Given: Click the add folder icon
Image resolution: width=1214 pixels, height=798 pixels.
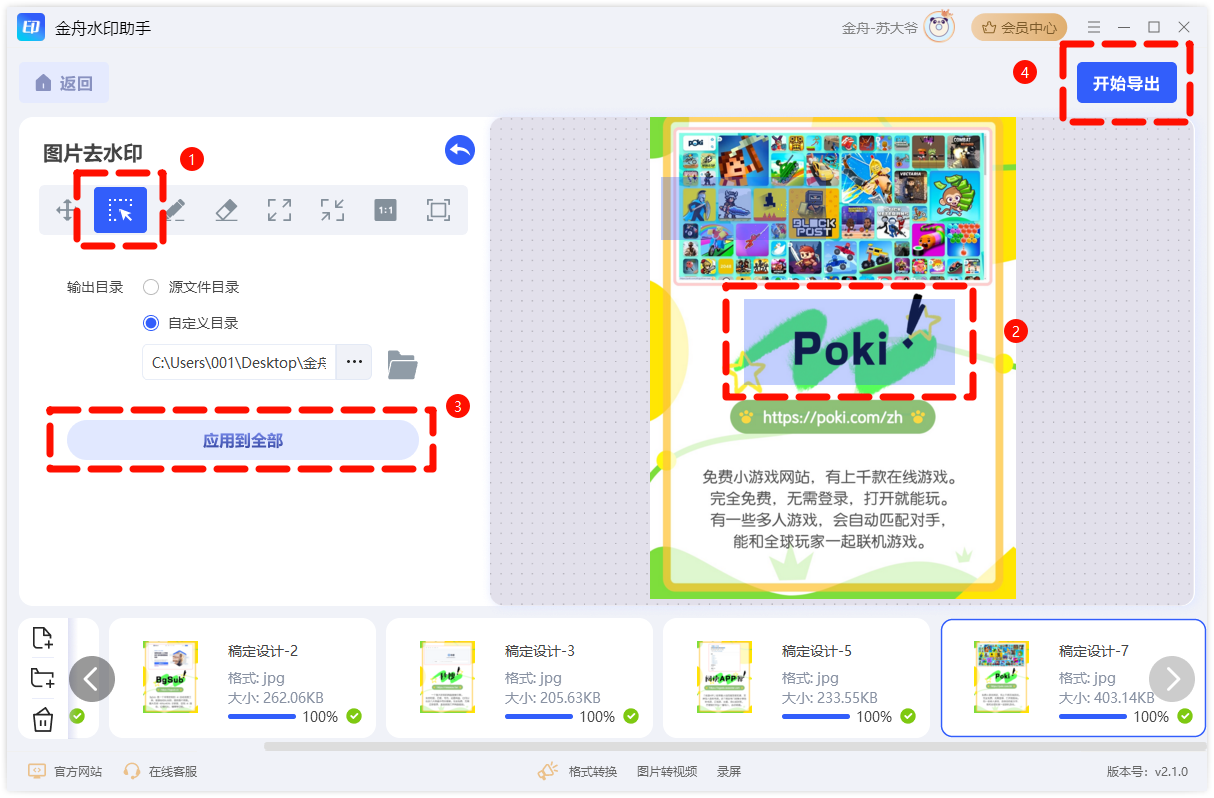Looking at the screenshot, I should [42, 679].
